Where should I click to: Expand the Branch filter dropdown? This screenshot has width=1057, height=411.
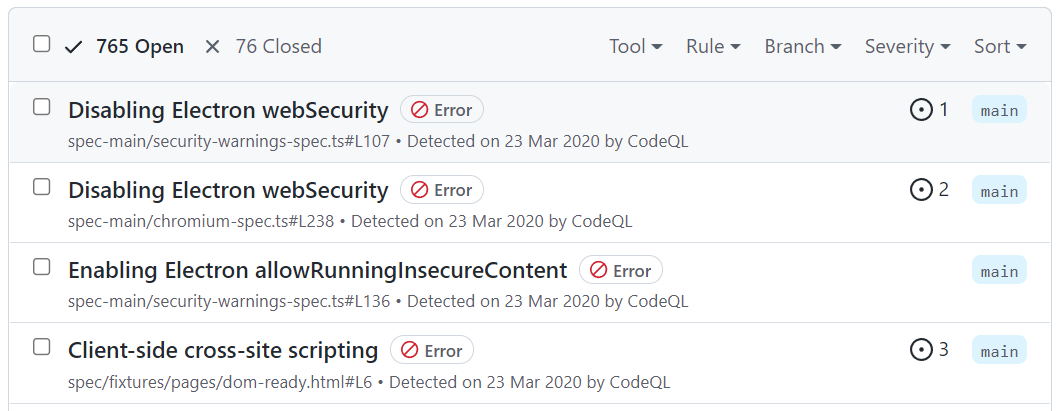803,46
